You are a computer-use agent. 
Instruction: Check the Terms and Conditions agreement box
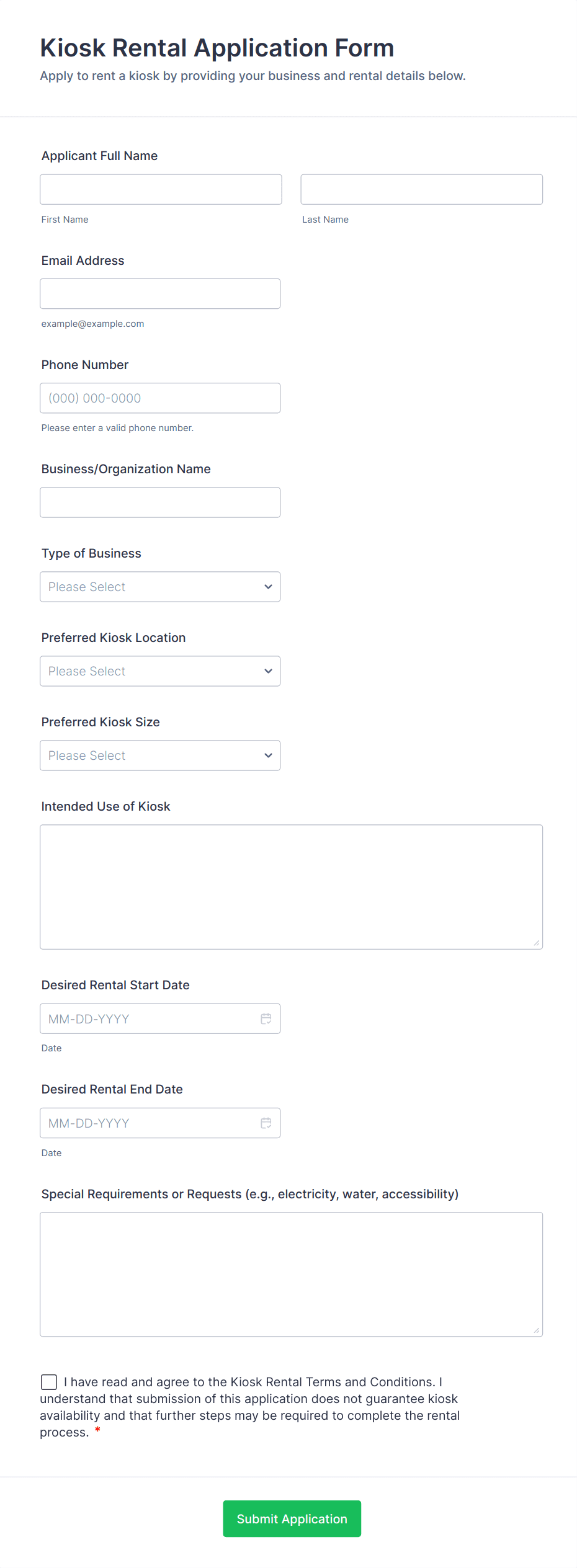pos(49,1382)
